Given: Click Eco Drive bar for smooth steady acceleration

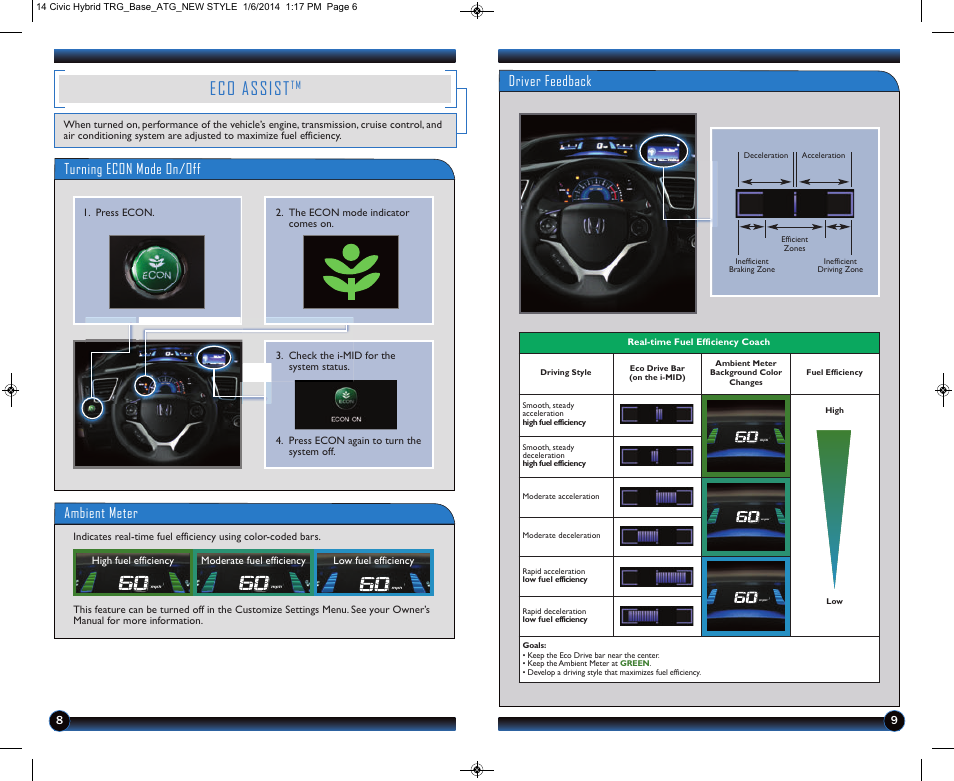Looking at the screenshot, I should pyautogui.click(x=656, y=414).
